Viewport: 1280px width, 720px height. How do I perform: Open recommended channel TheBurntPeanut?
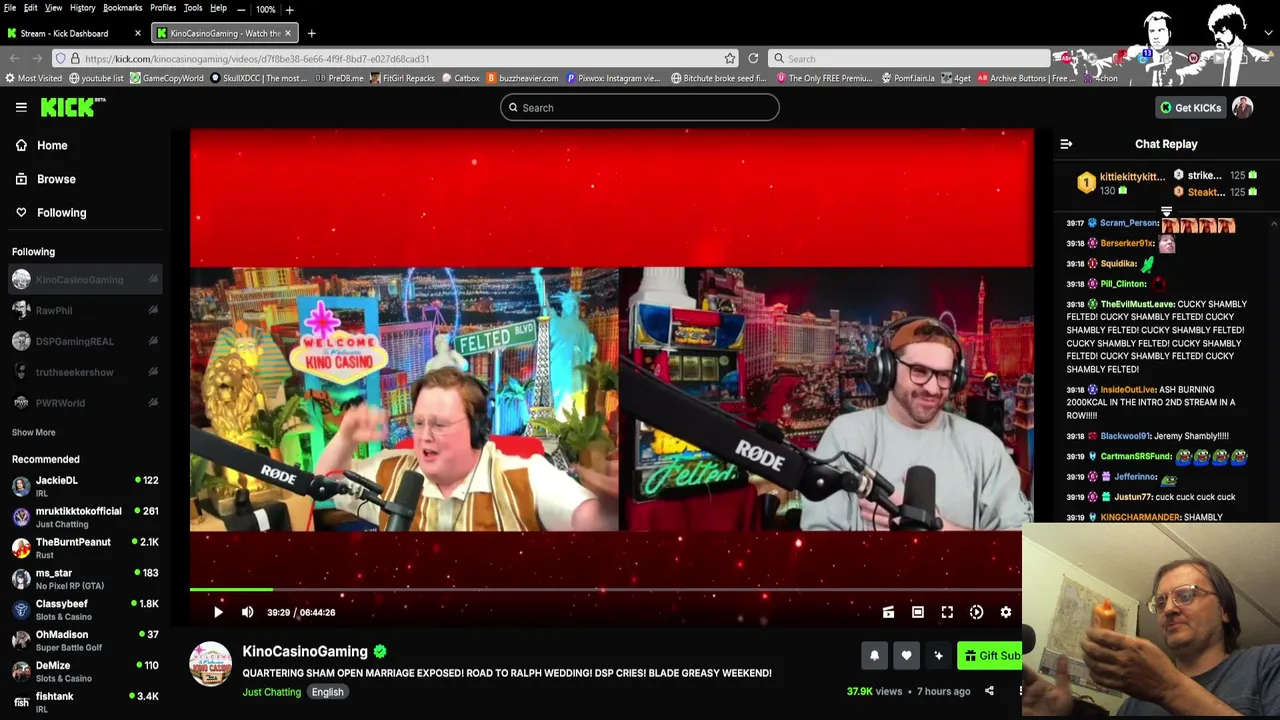point(85,548)
